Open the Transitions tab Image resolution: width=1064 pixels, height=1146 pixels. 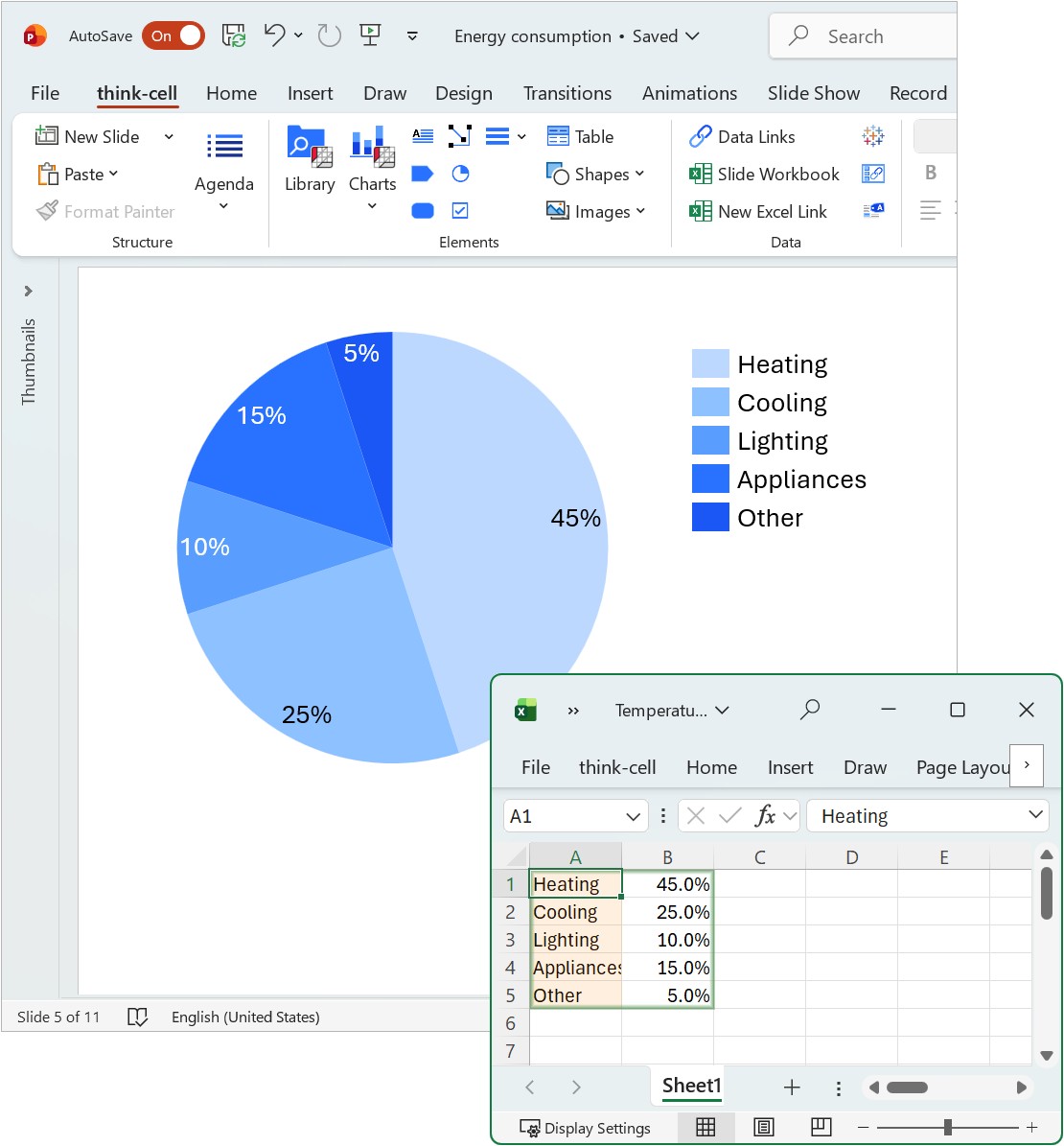[567, 93]
